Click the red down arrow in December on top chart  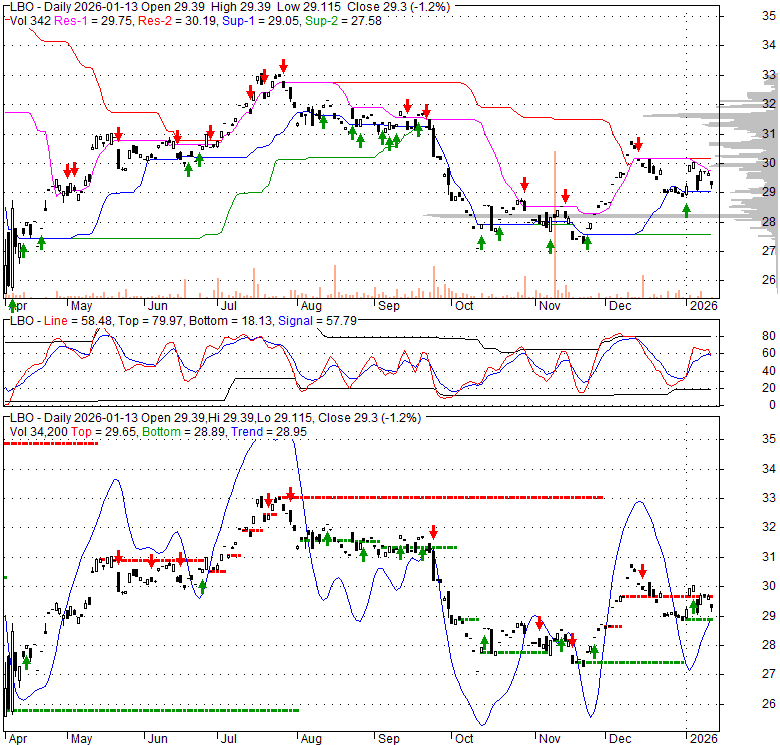point(638,145)
